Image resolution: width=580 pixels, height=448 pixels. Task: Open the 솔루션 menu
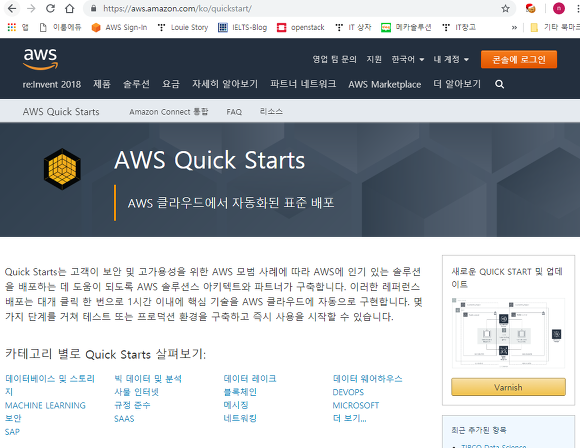point(136,84)
